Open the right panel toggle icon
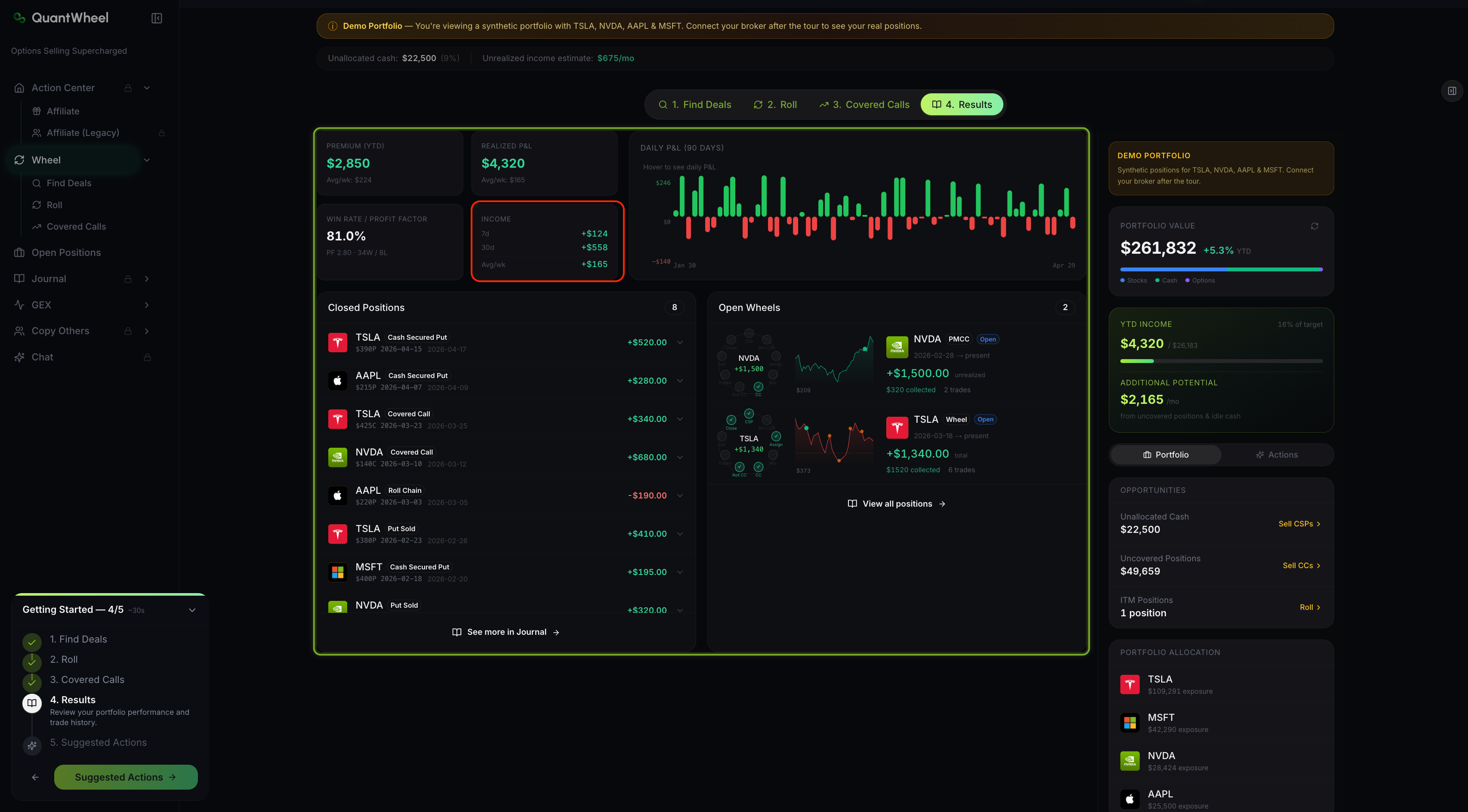Image resolution: width=1468 pixels, height=812 pixels. tap(1452, 91)
